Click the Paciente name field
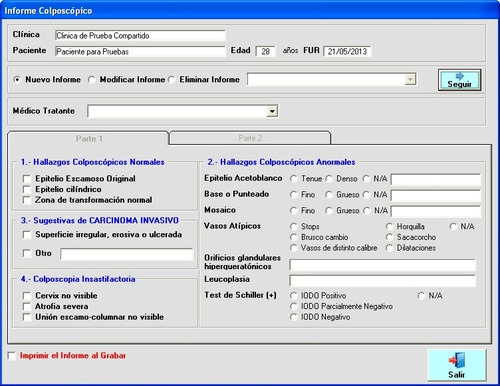Viewport: 500px width, 386px height. click(140, 51)
